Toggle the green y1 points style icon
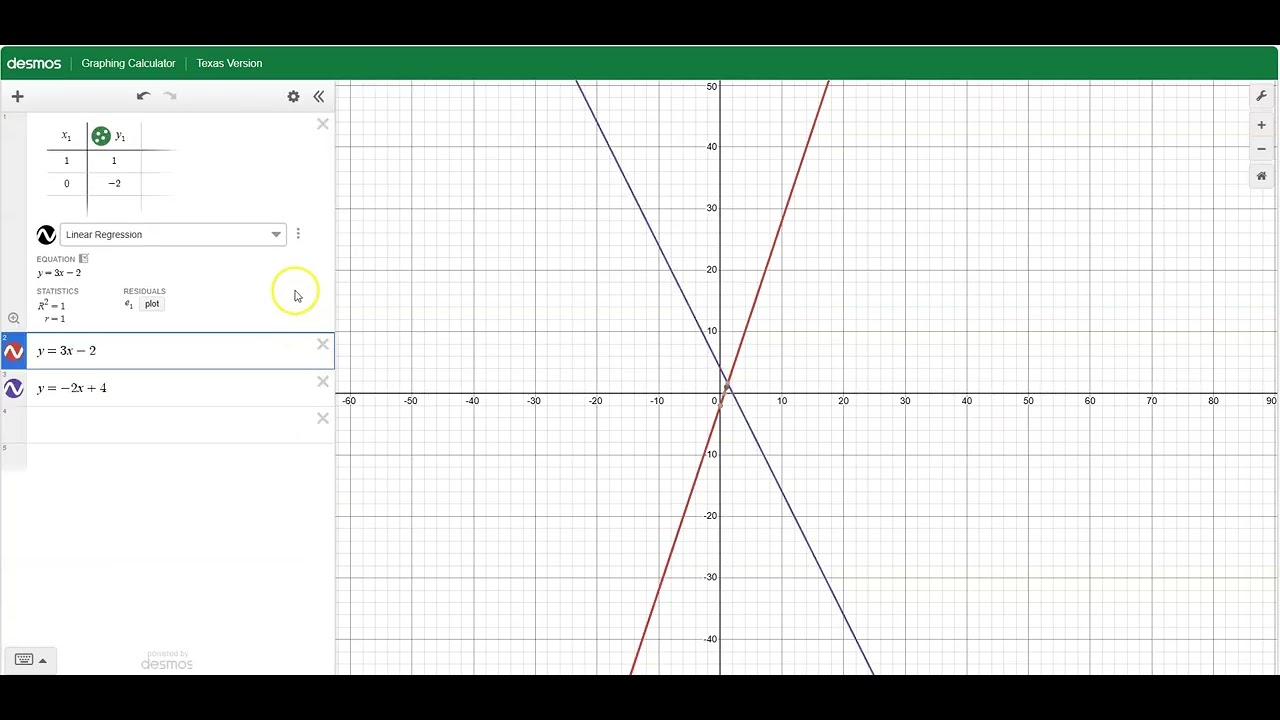Image resolution: width=1280 pixels, height=720 pixels. 100,136
